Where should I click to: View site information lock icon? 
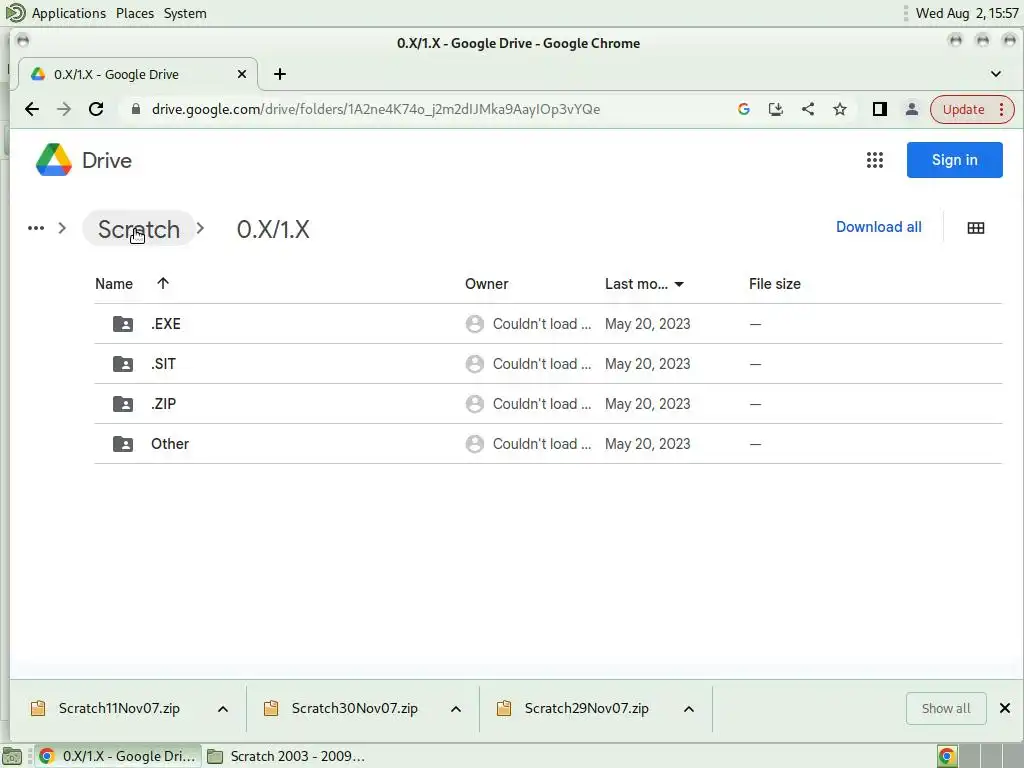tap(136, 109)
